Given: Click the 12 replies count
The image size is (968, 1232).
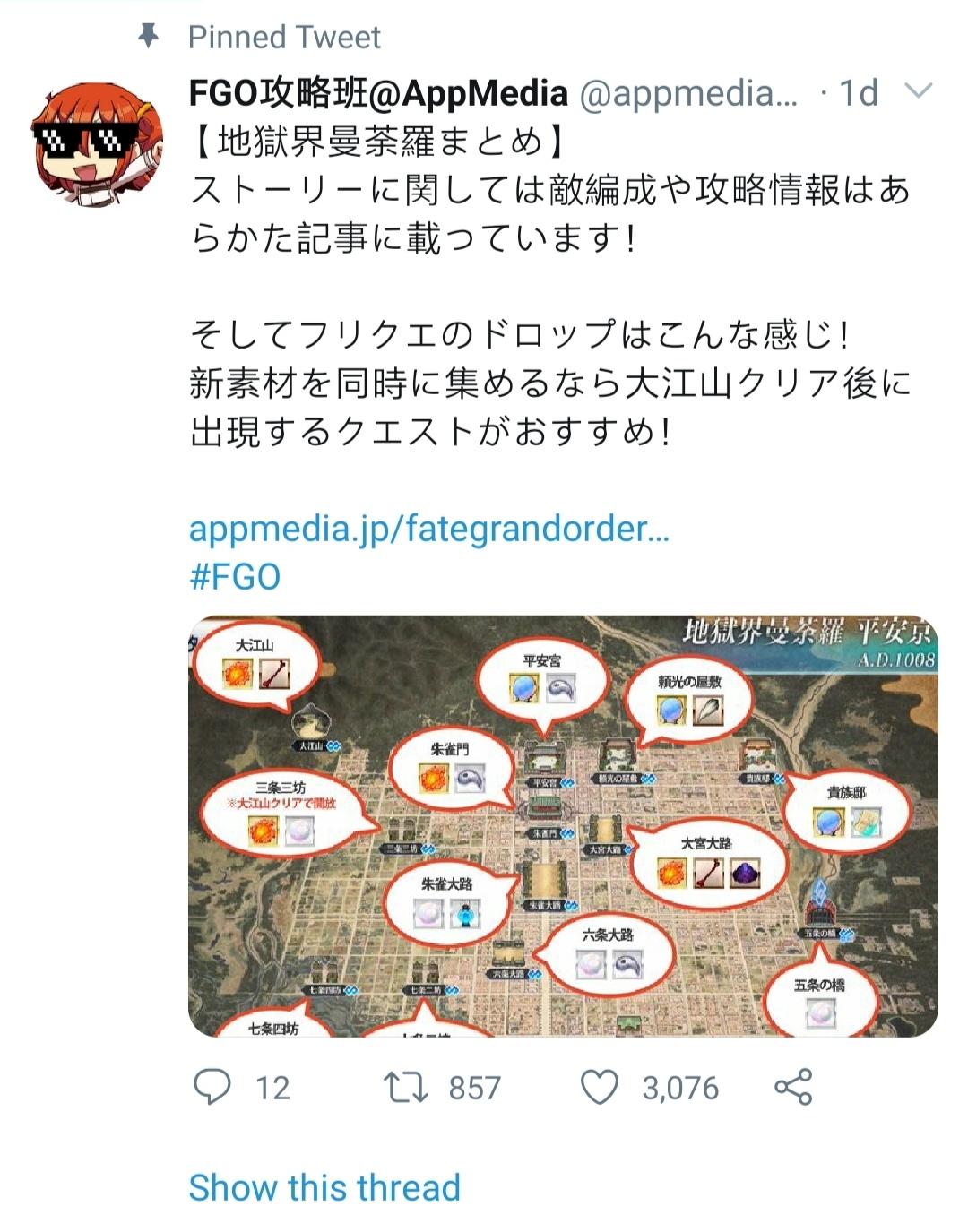Looking at the screenshot, I should click(272, 1088).
